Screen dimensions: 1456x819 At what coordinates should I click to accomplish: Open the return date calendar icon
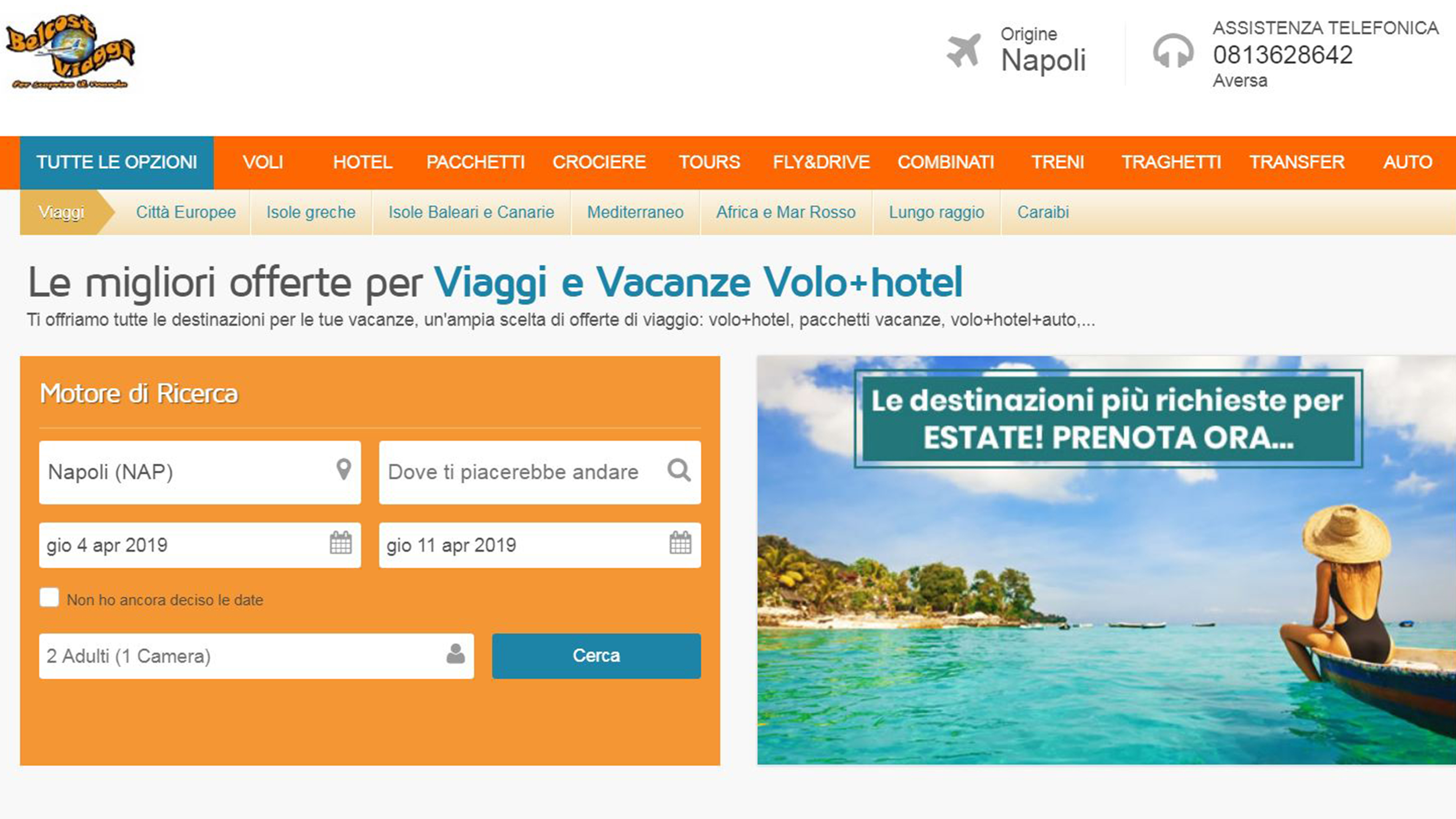click(680, 543)
